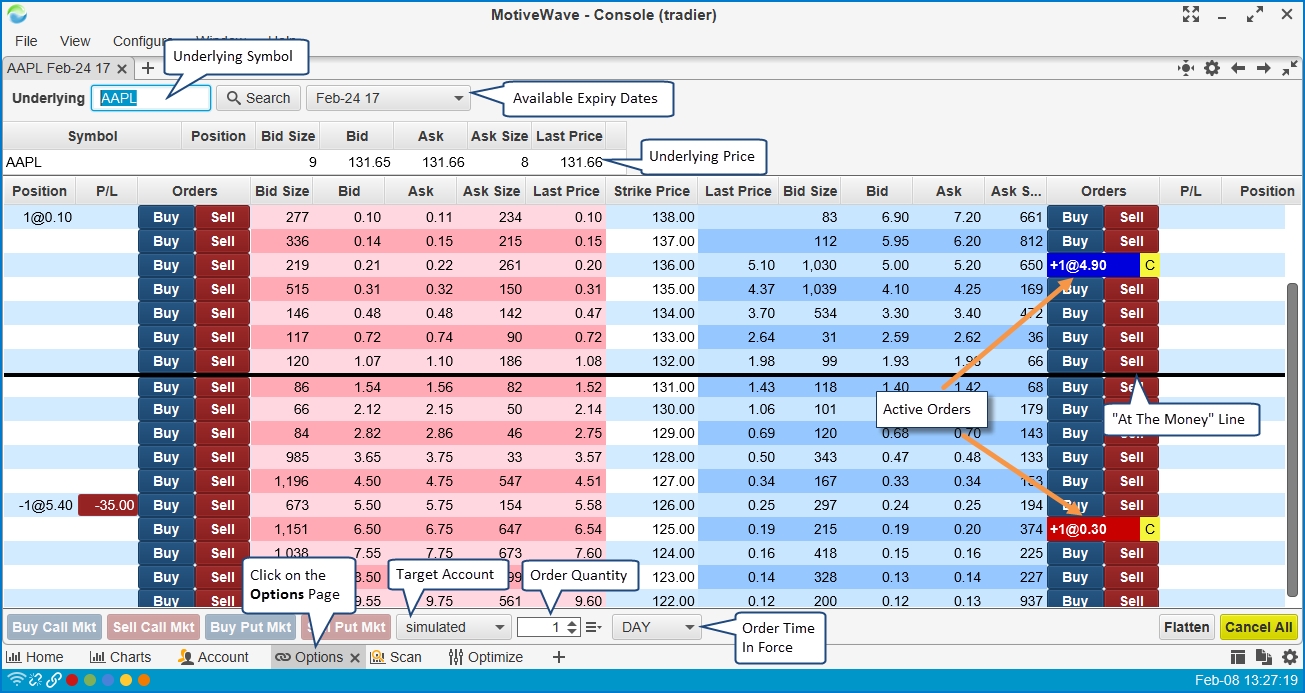Click the Buy Call Mkt button
This screenshot has width=1305, height=693.
click(x=54, y=627)
